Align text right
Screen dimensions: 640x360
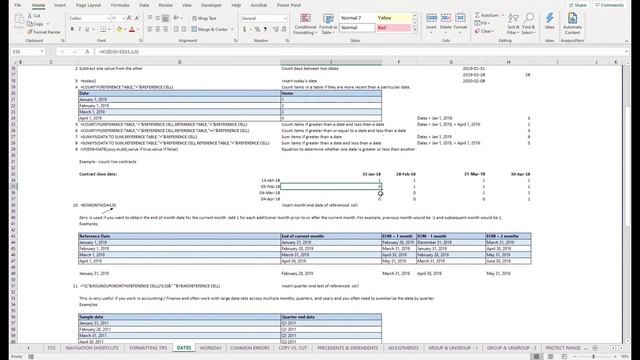165,29
